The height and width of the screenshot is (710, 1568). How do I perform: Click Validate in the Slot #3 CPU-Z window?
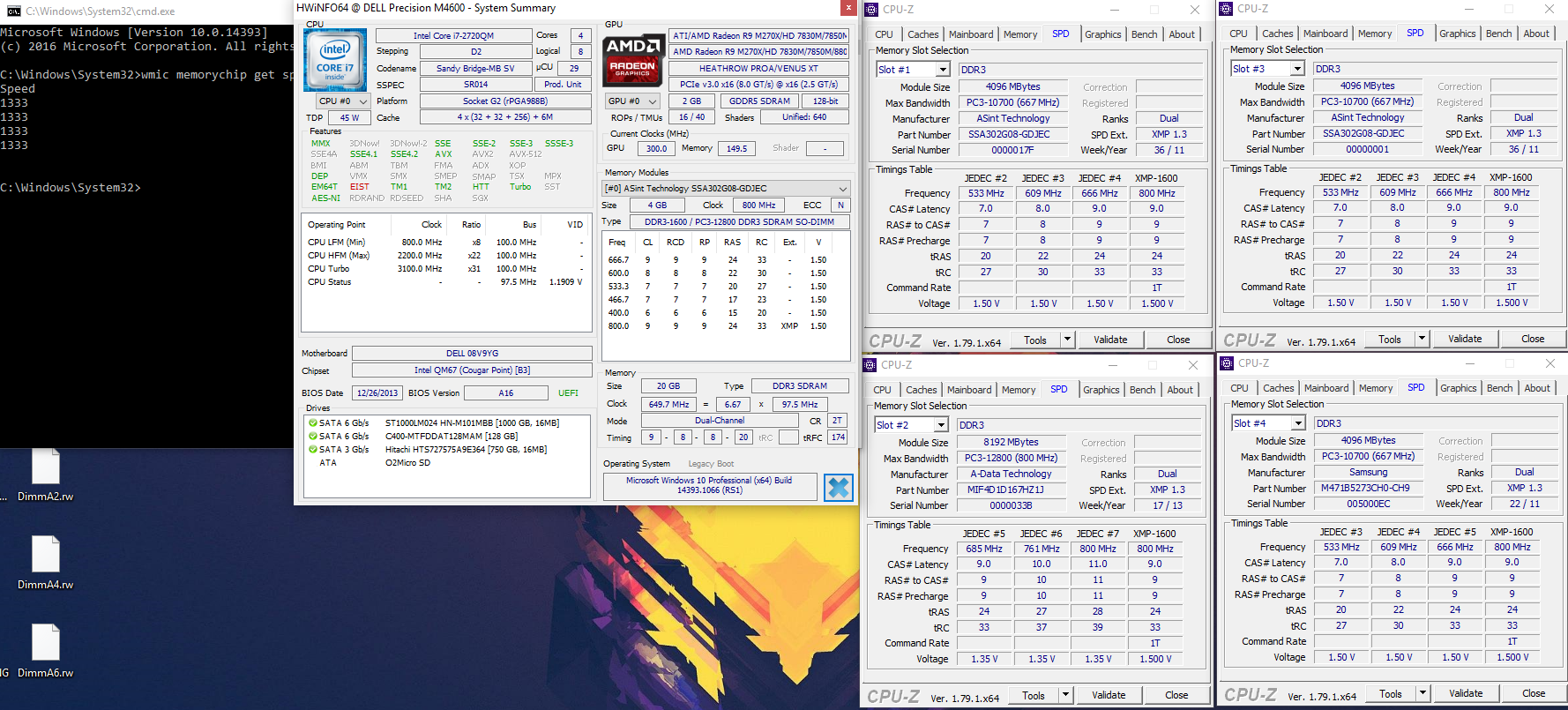pos(1465,339)
